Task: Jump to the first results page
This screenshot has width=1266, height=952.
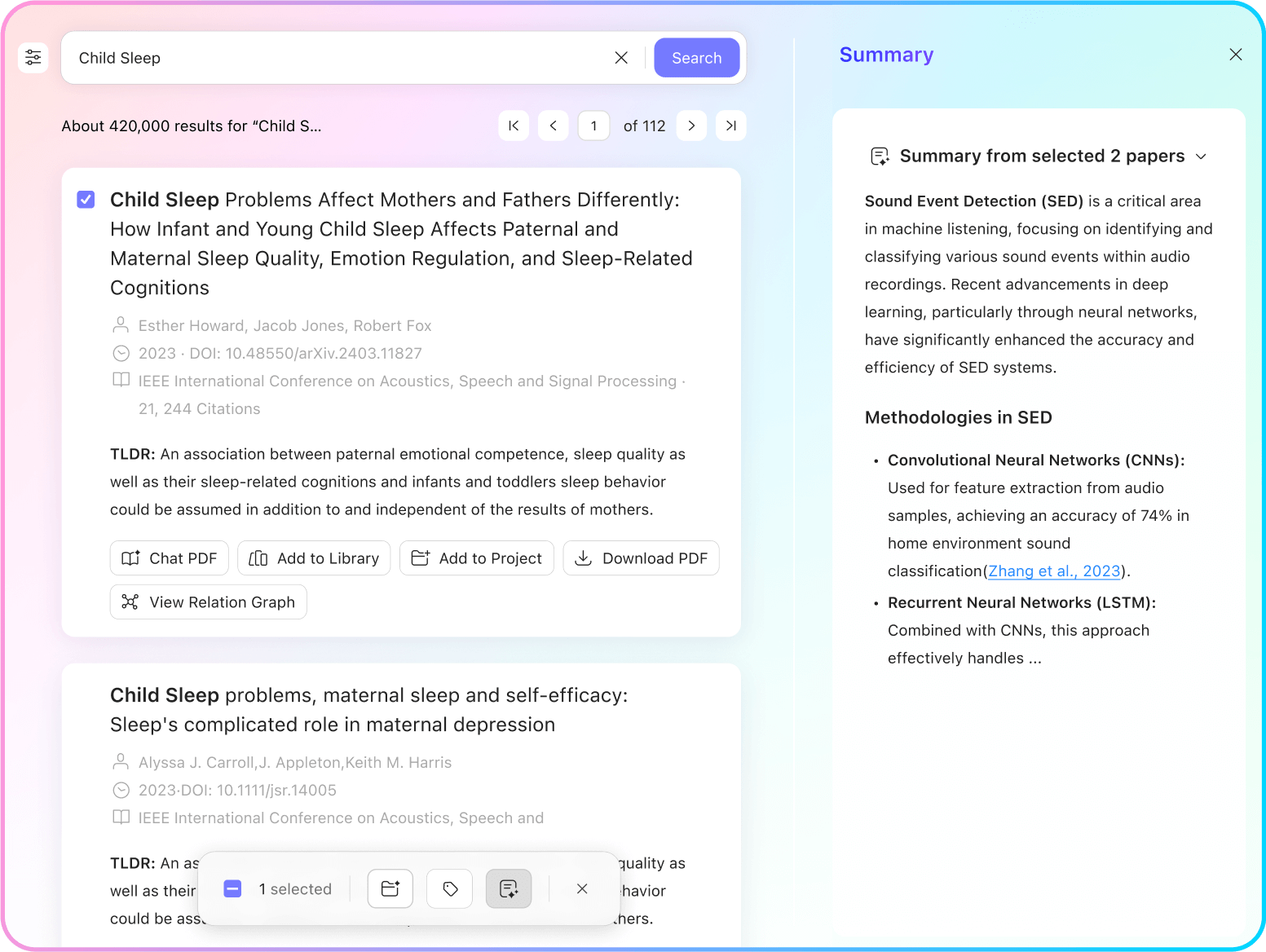Action: (514, 126)
